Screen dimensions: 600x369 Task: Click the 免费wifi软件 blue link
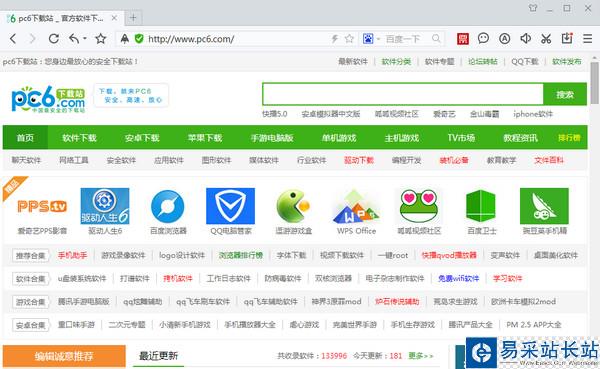(x=458, y=278)
